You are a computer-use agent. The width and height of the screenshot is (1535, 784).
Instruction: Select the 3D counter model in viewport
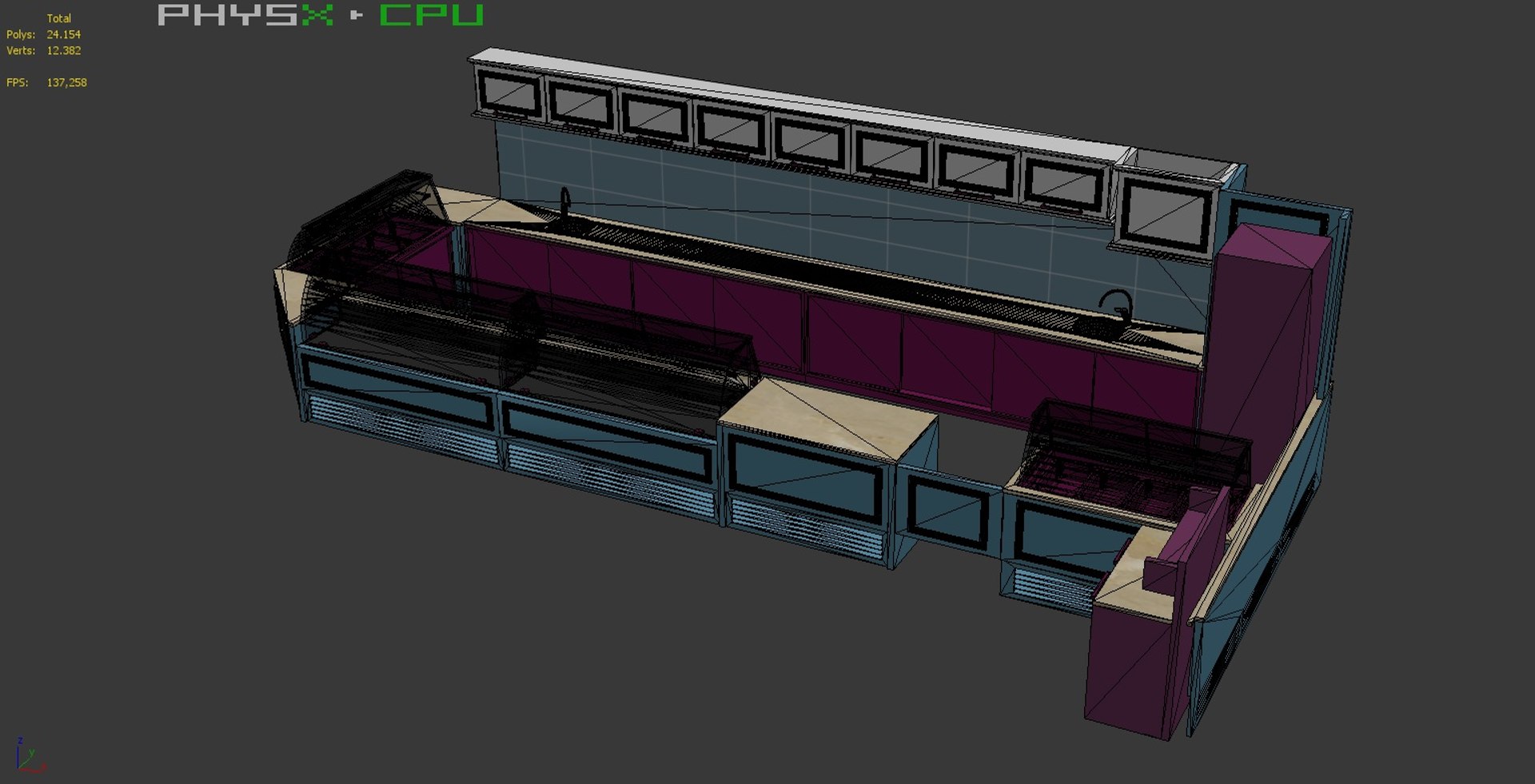pos(812,393)
